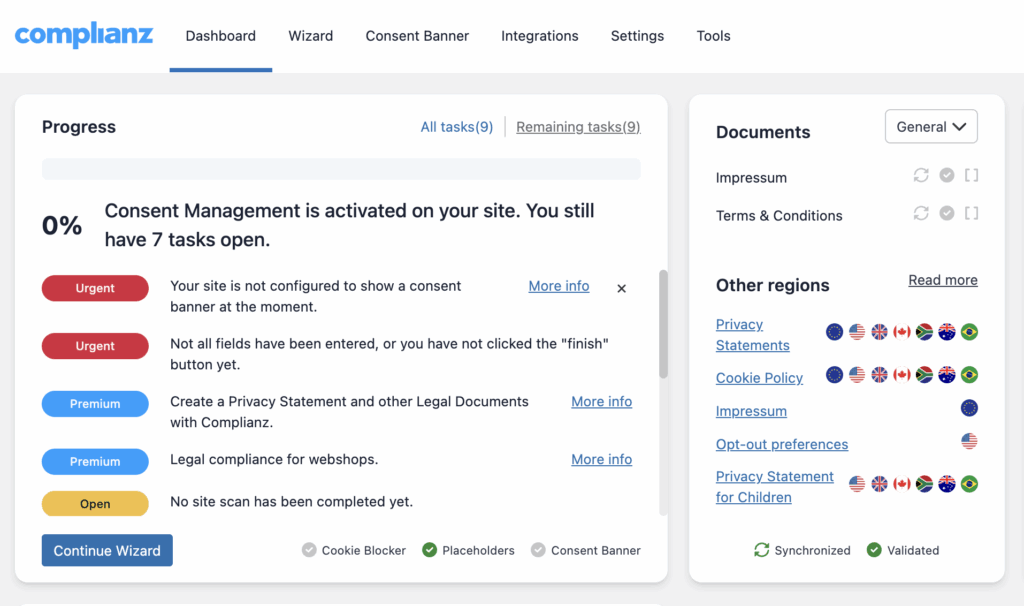Click UK flag in Privacy Statements row
The image size is (1024, 606).
[880, 332]
